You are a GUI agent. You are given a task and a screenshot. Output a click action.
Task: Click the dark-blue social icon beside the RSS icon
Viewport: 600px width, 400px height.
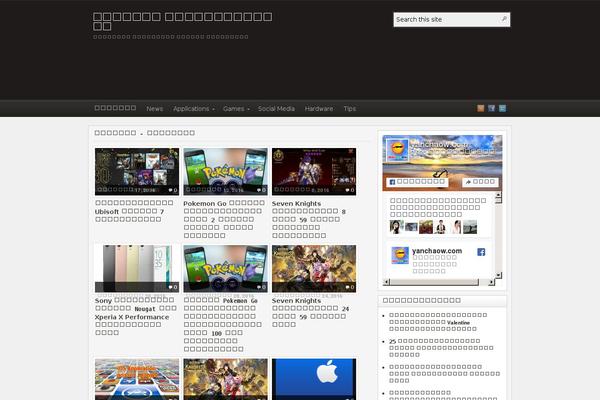(492, 108)
